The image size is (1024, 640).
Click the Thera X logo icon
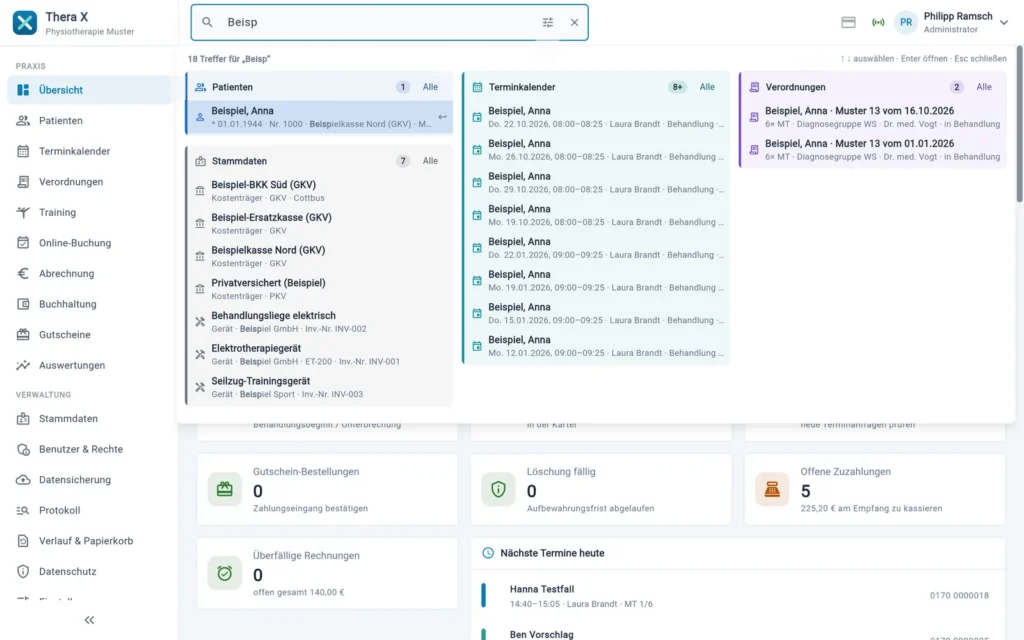25,22
